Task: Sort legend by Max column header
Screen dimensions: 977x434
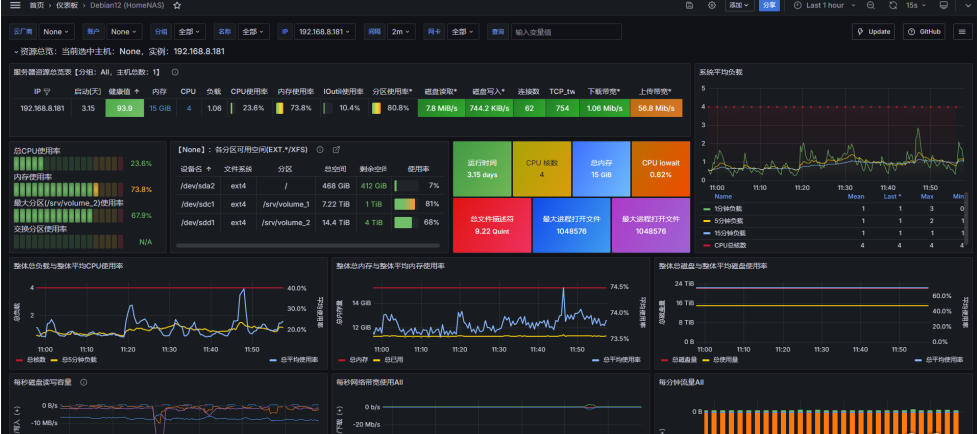Action: (927, 196)
